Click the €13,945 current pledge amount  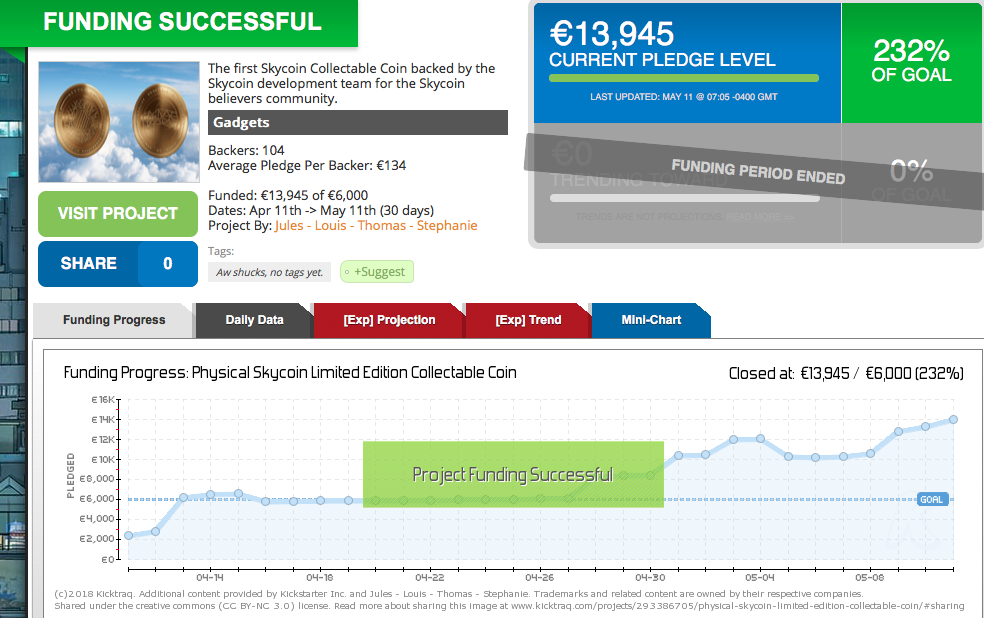click(612, 34)
